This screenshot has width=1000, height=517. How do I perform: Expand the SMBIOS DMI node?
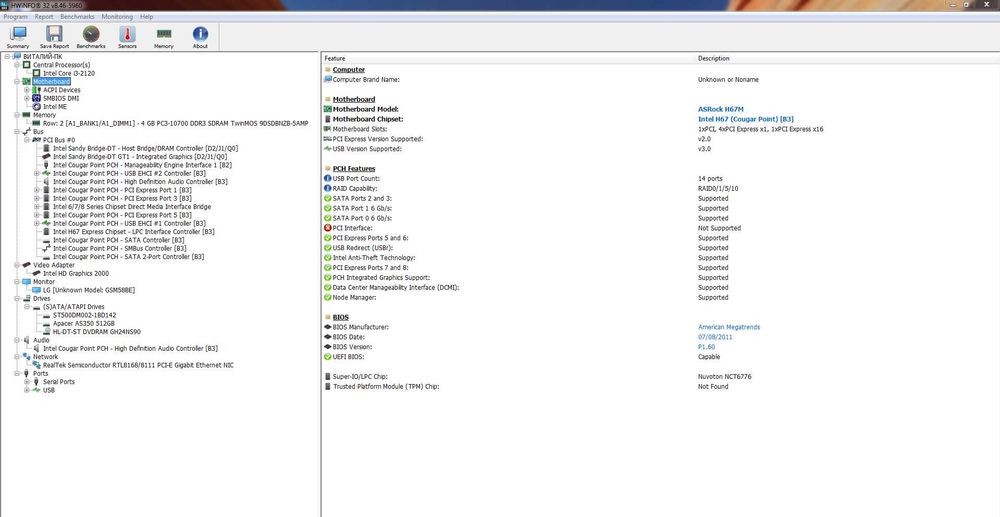(27, 98)
